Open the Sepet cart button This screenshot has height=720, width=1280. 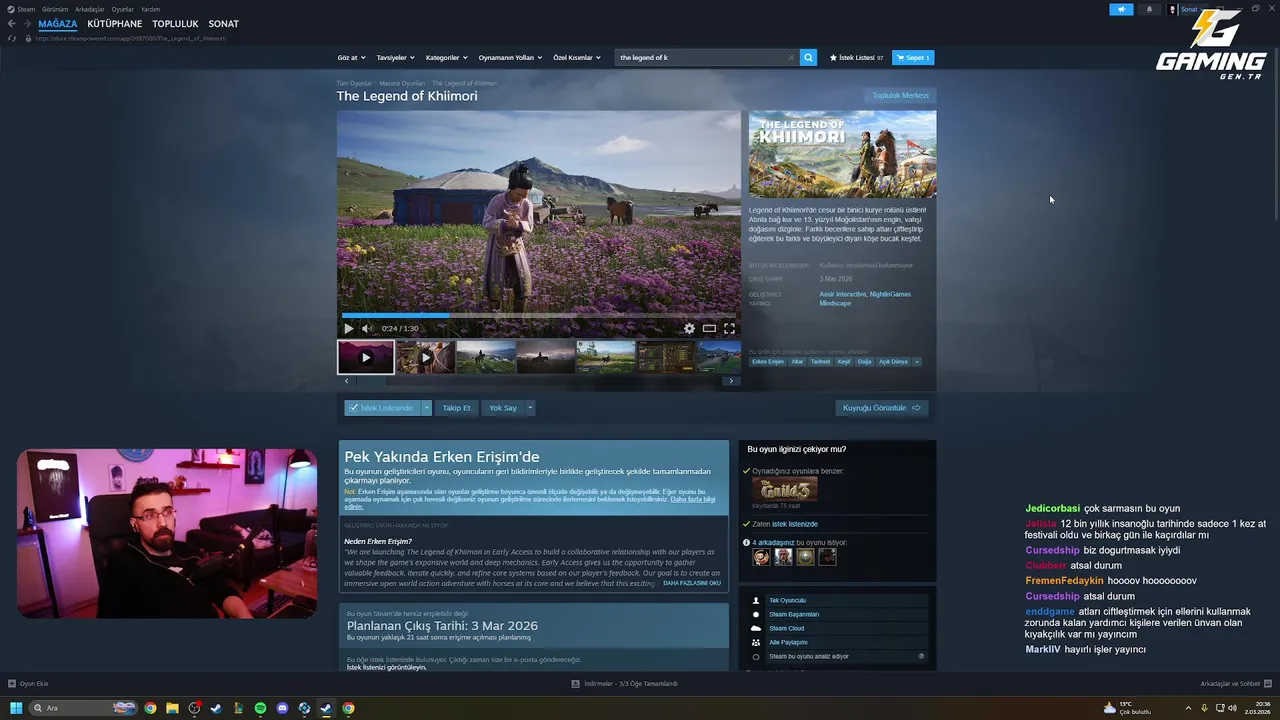[x=913, y=57]
